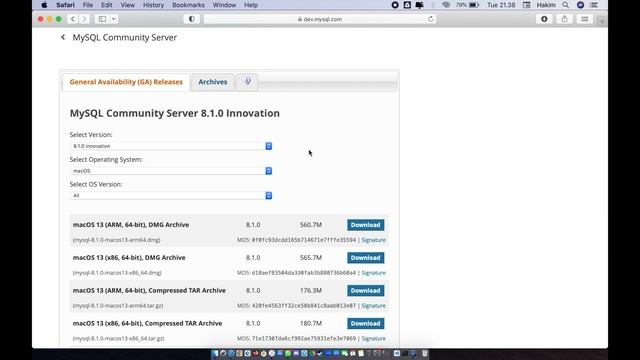Open the Select OS Version dropdown
Screen dimensions: 640x360
tap(171, 196)
